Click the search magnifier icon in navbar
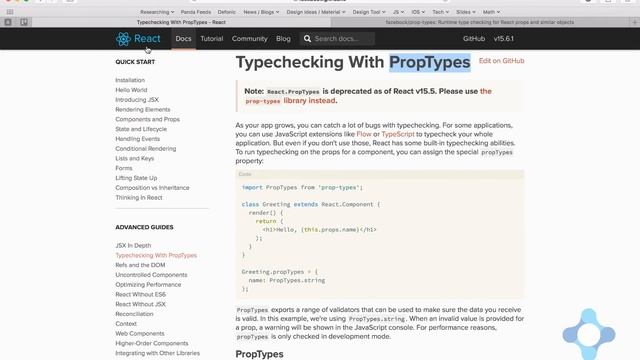Screen dimensions: 640x360 307,39
